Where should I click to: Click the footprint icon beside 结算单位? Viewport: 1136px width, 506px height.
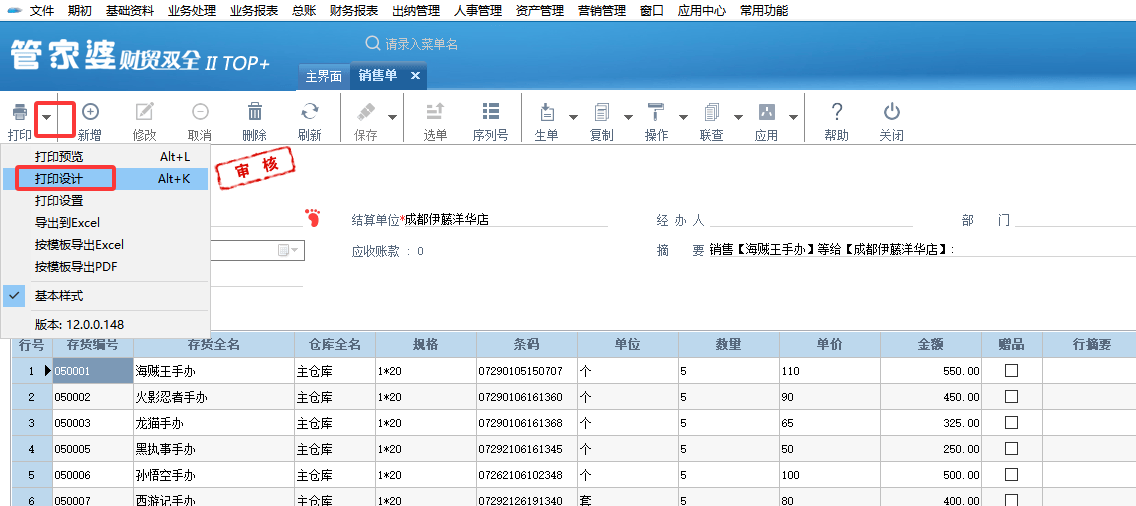click(313, 217)
